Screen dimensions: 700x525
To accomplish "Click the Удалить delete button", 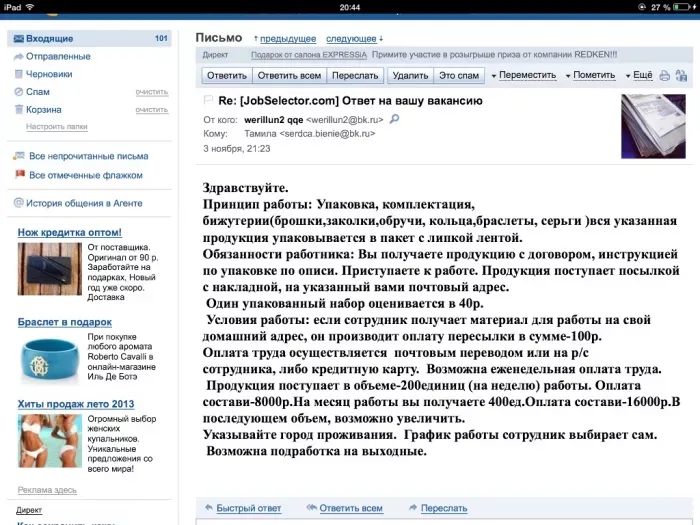I will pyautogui.click(x=410, y=75).
